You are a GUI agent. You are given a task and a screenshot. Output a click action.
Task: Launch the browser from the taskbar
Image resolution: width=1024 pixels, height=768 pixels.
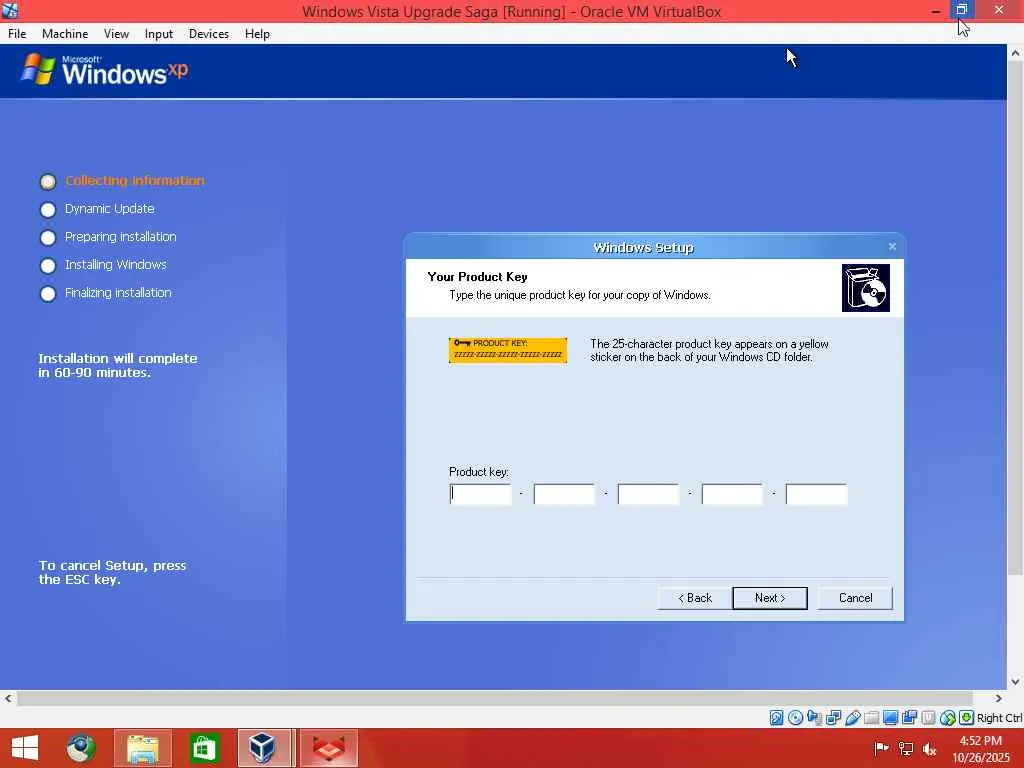click(81, 748)
